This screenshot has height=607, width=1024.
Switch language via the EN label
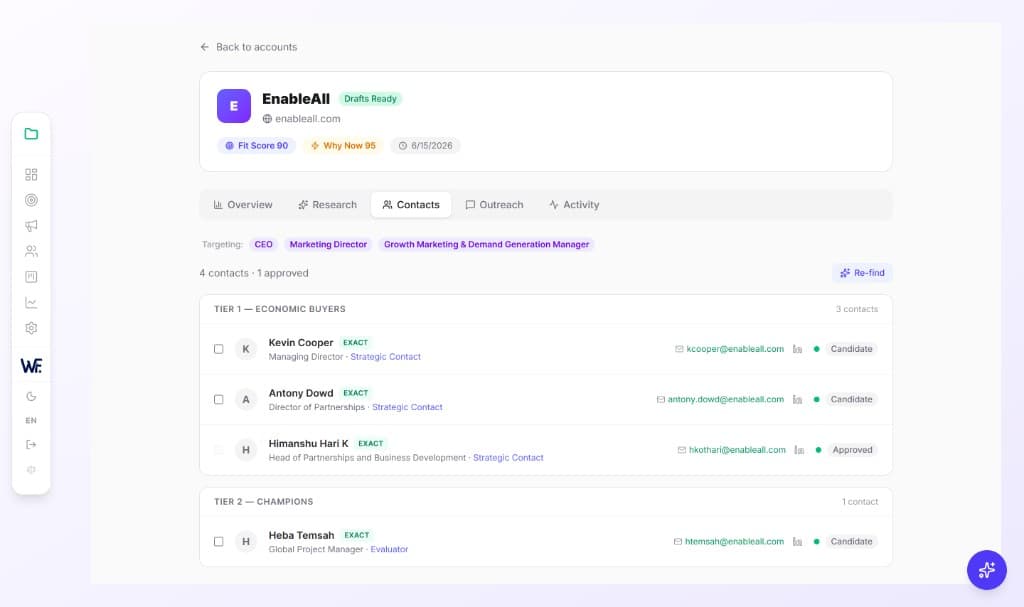[x=31, y=421]
